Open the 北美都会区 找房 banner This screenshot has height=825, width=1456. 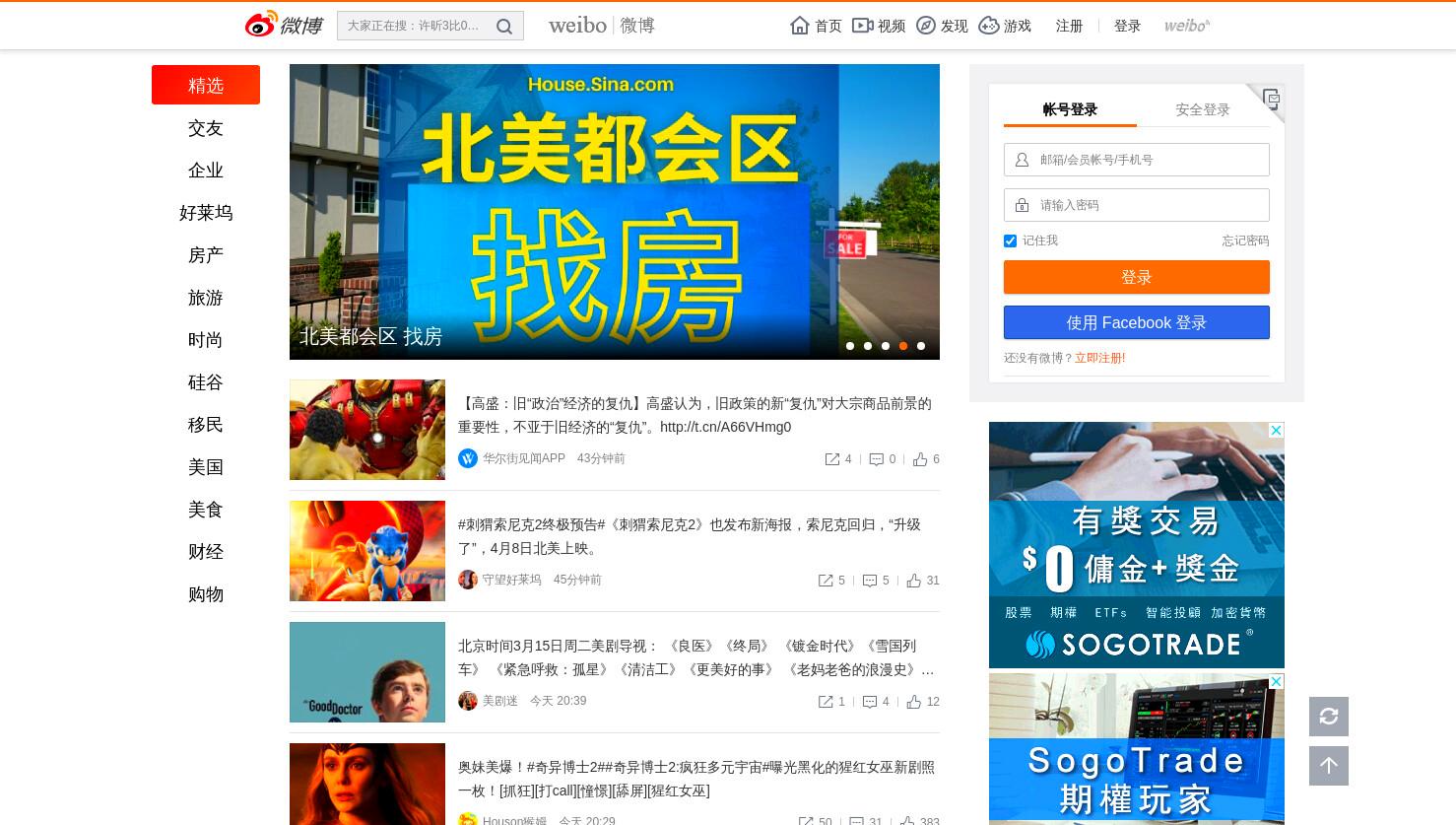(x=615, y=212)
